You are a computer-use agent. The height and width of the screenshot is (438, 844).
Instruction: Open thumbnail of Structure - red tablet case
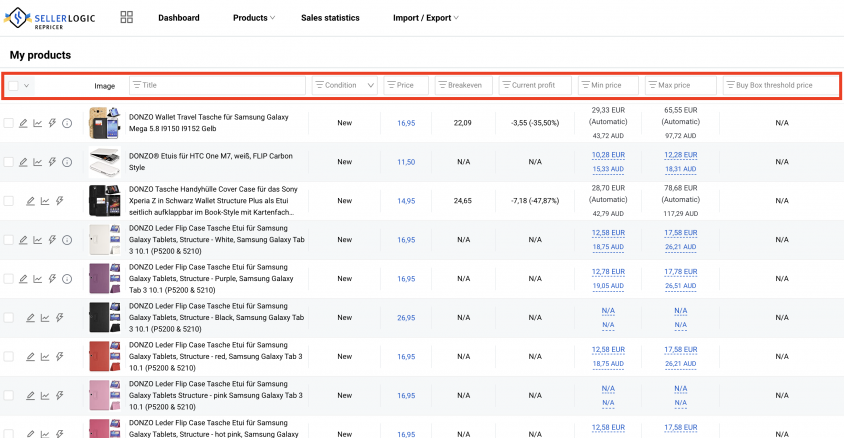coord(104,356)
